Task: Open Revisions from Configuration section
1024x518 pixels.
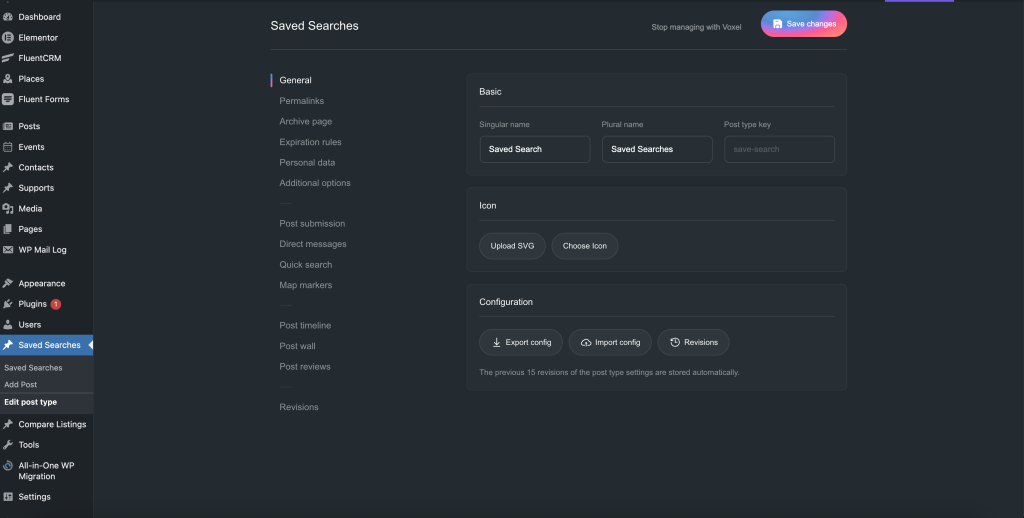Action: (x=693, y=342)
